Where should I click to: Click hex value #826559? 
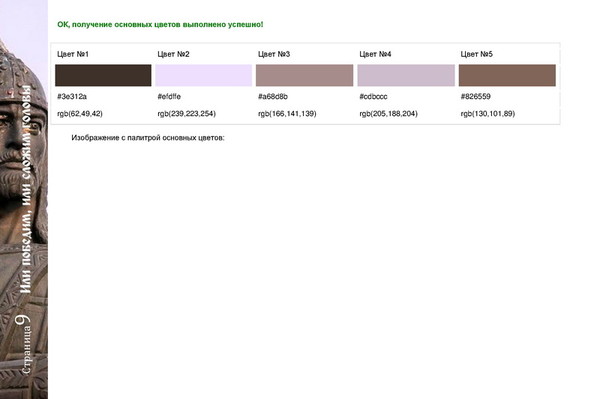[475, 96]
